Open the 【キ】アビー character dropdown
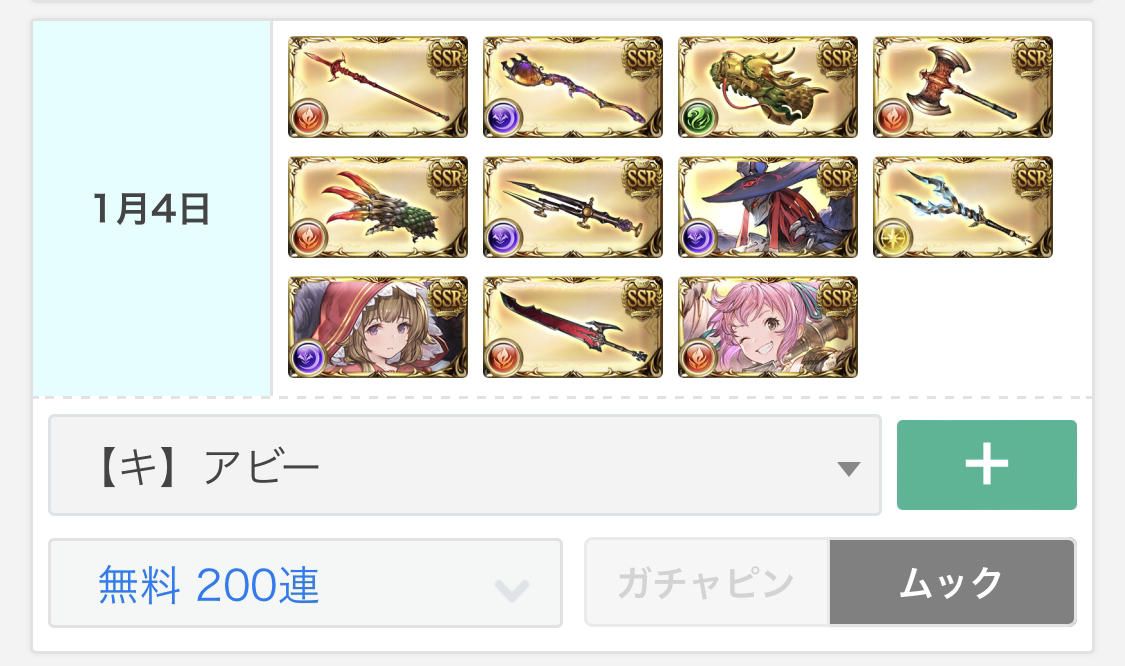This screenshot has width=1125, height=666. 464,465
